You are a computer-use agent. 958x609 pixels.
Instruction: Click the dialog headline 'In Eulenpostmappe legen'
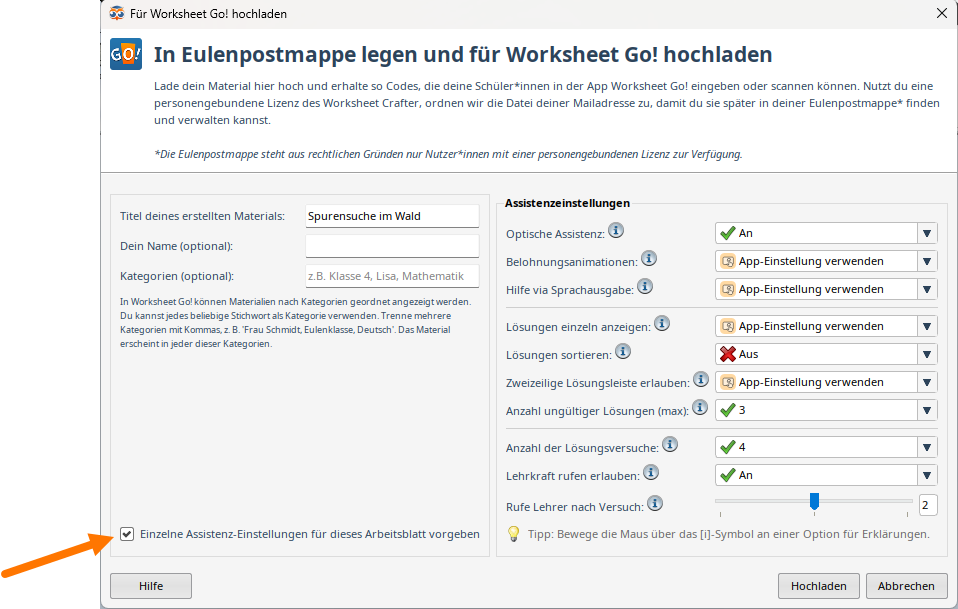tap(463, 54)
